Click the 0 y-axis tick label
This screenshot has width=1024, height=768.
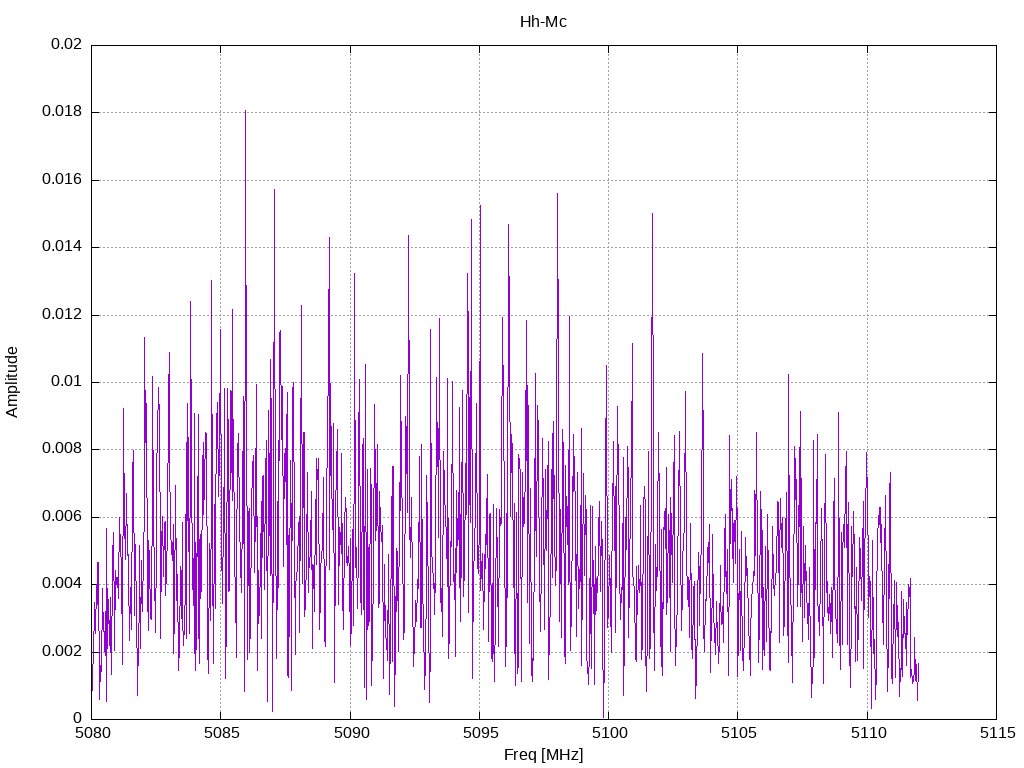(x=78, y=718)
